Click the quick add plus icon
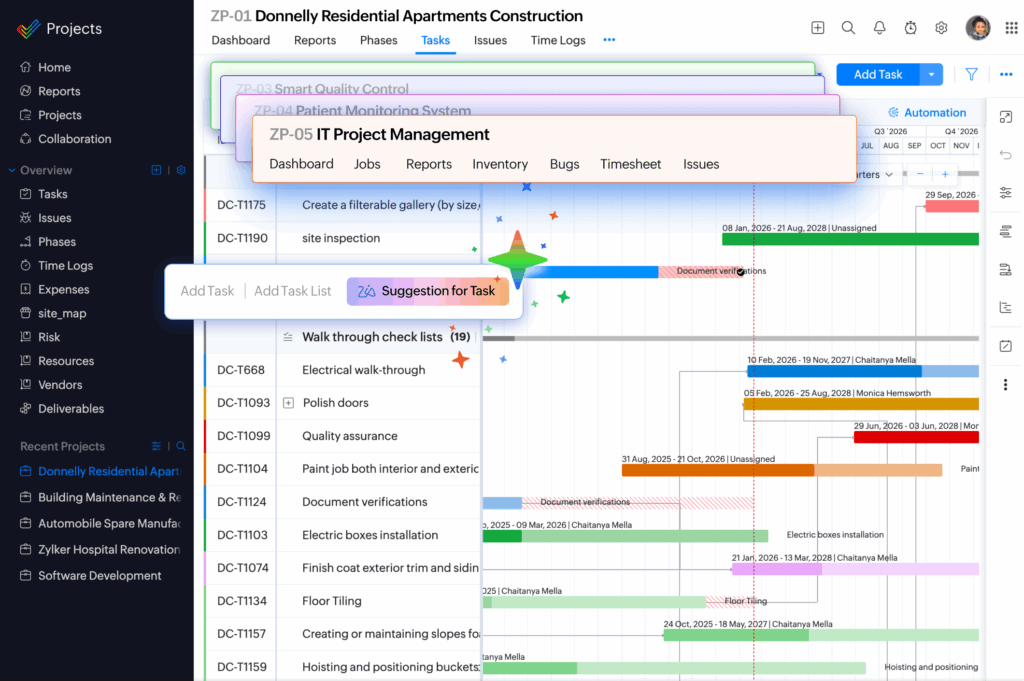This screenshot has height=681, width=1024. [818, 28]
